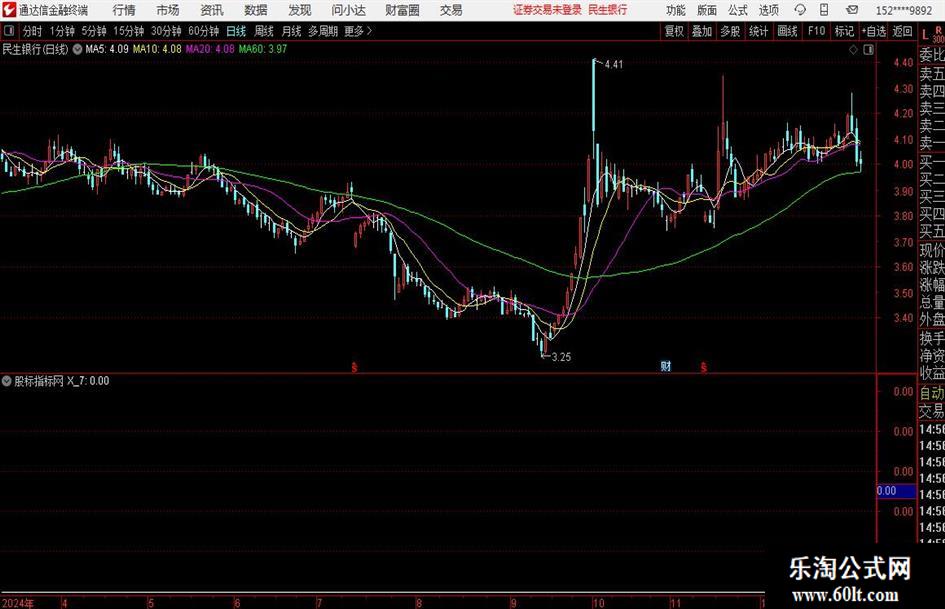
Task: Click the MA10: 4.08 value label
Action: pos(157,49)
